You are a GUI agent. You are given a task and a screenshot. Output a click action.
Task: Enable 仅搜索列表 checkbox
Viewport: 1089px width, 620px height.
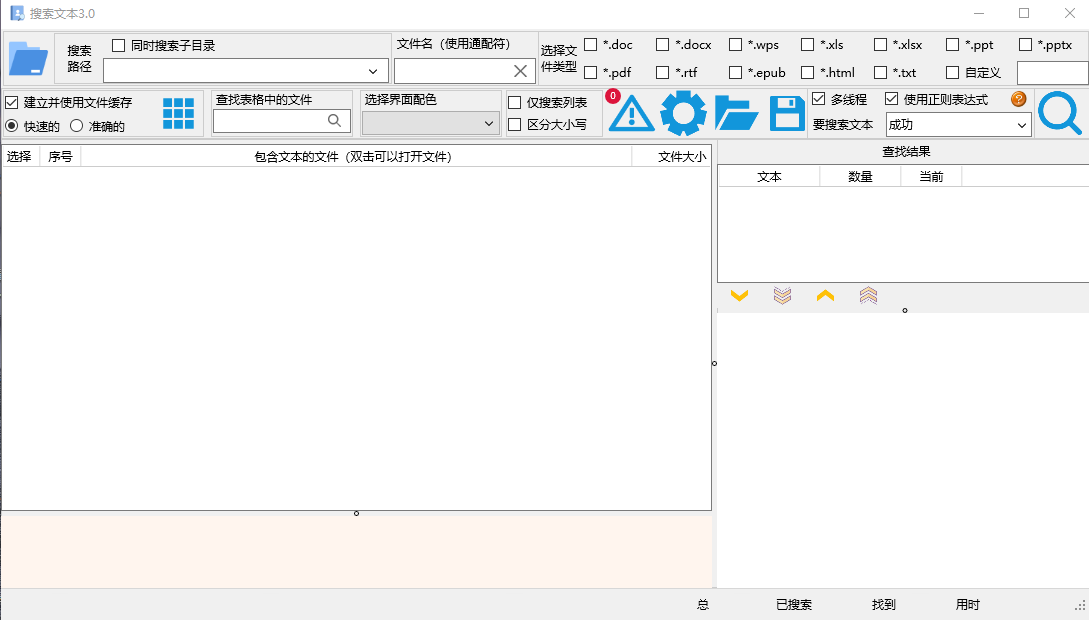(515, 103)
